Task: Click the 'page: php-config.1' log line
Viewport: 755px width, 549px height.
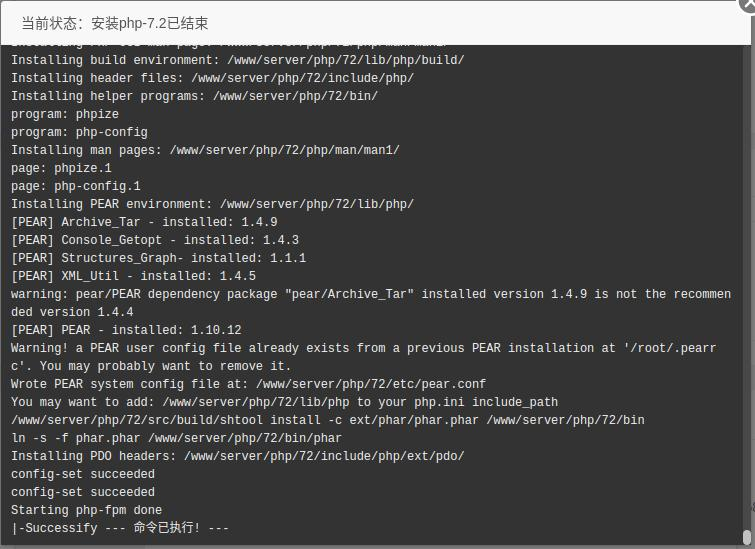Action: pyautogui.click(x=76, y=186)
